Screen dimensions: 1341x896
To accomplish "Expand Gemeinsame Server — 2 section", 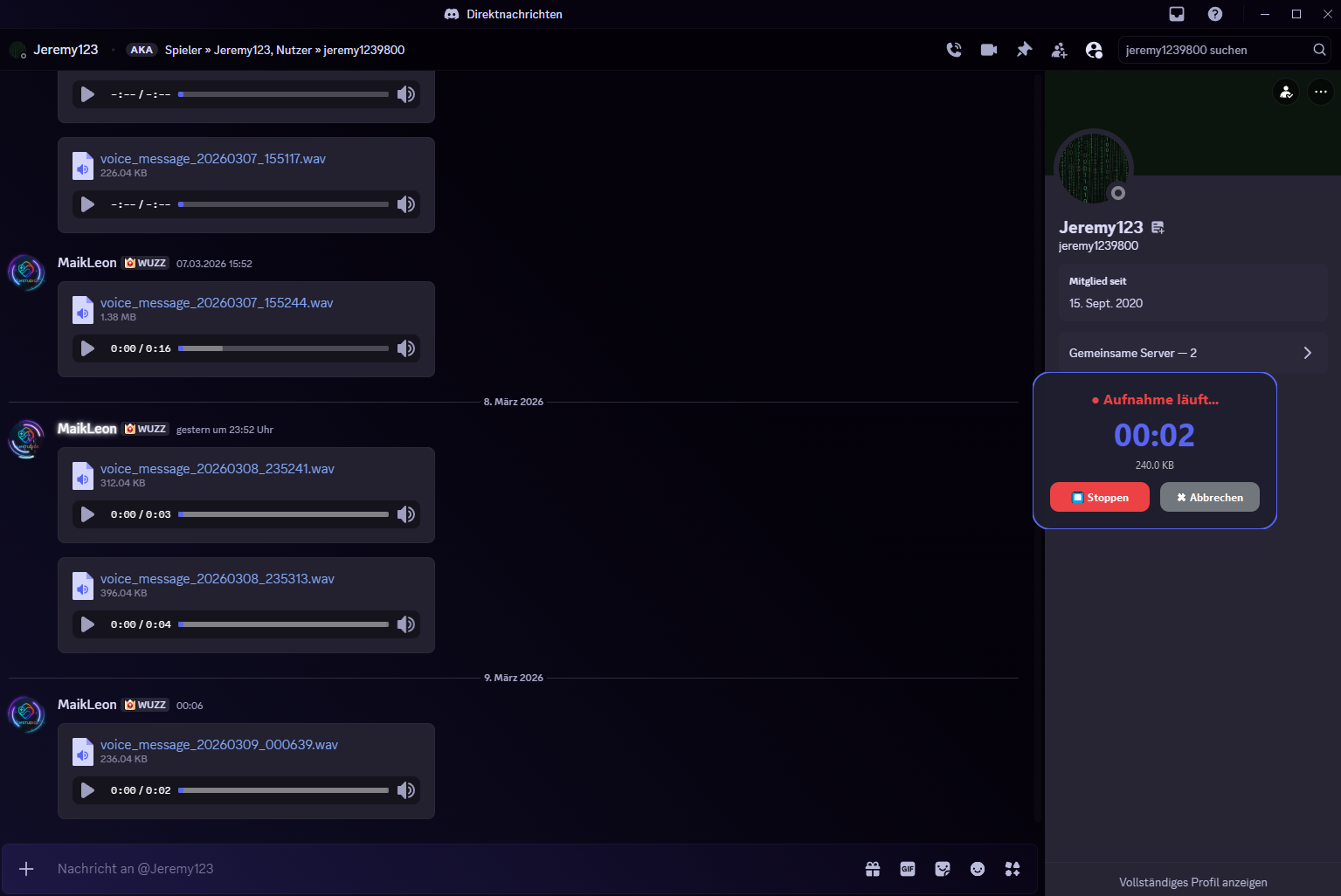I will click(x=1193, y=353).
